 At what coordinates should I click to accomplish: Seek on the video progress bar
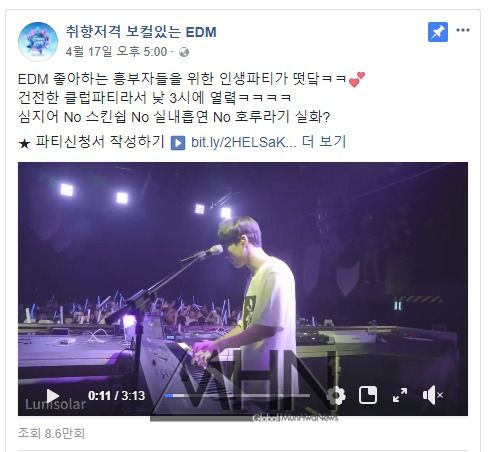[237, 396]
